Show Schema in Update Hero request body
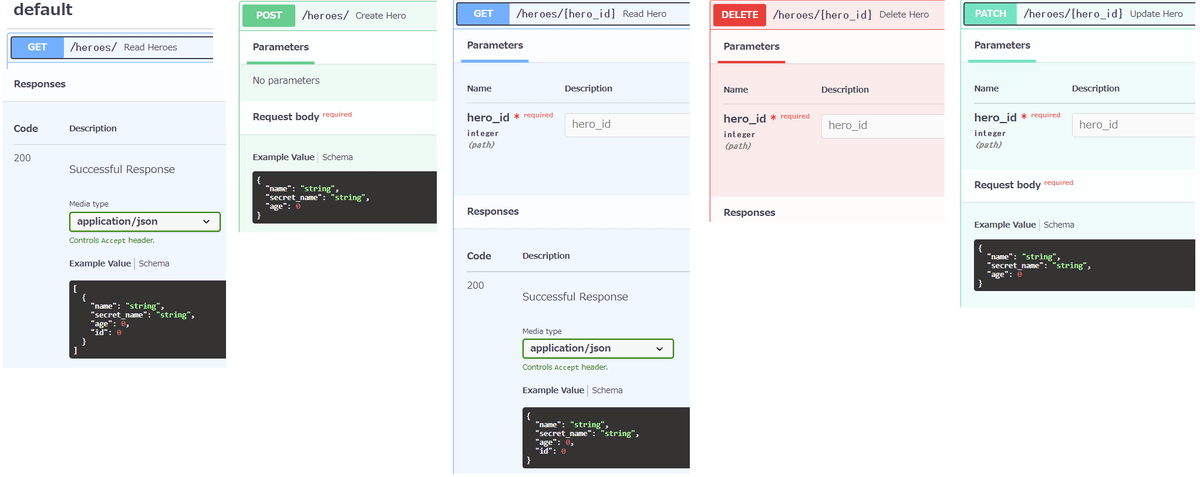1200x477 pixels. [1059, 225]
